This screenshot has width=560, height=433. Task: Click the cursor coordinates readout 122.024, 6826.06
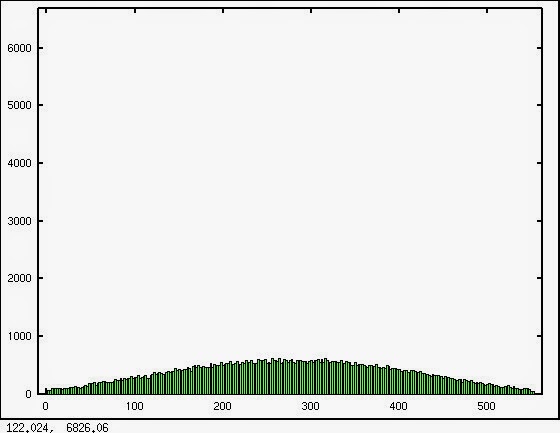(58, 428)
